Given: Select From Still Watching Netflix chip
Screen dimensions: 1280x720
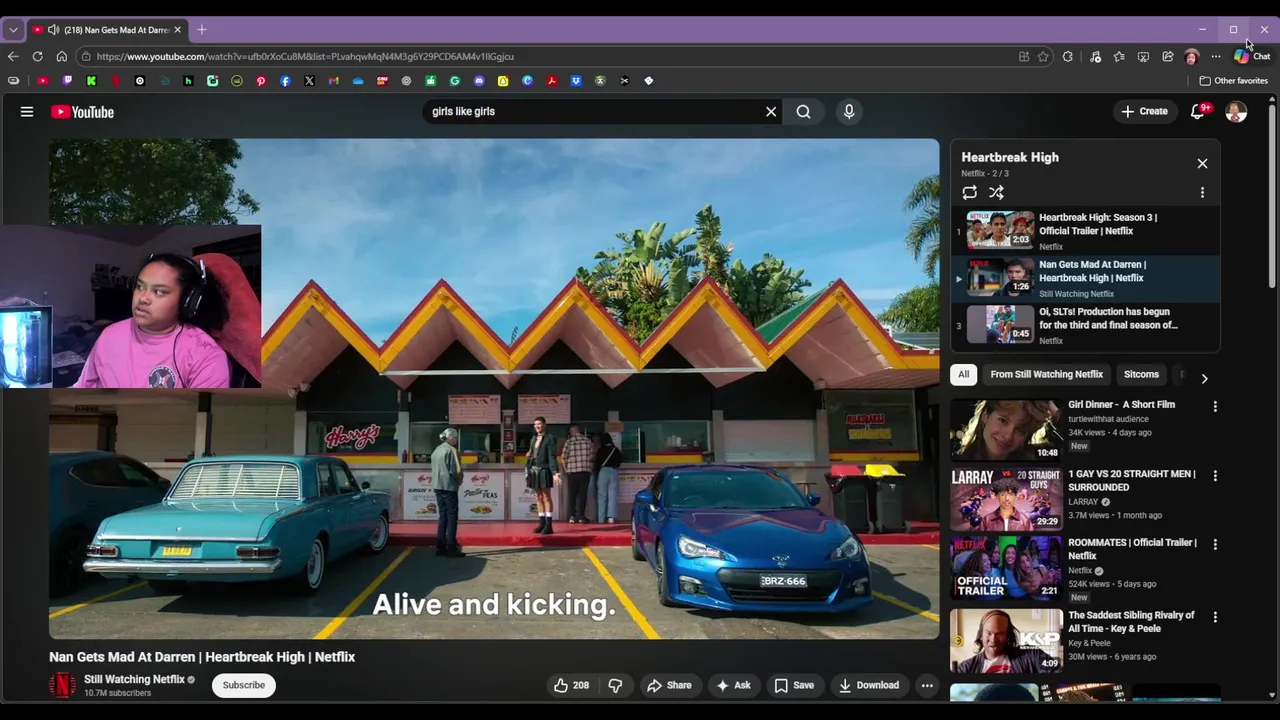Looking at the screenshot, I should (x=1046, y=374).
